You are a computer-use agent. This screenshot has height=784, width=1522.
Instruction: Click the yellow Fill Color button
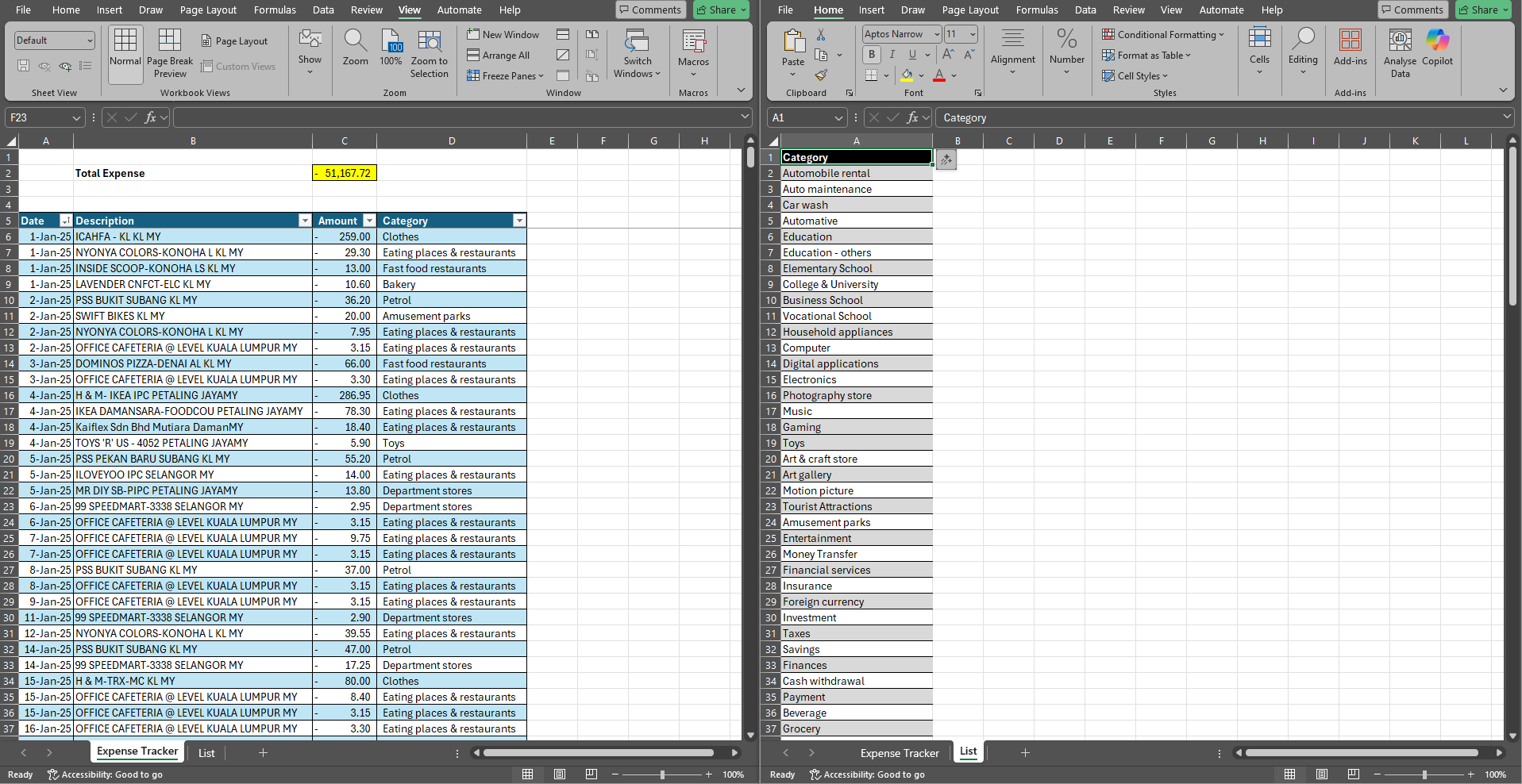[907, 75]
